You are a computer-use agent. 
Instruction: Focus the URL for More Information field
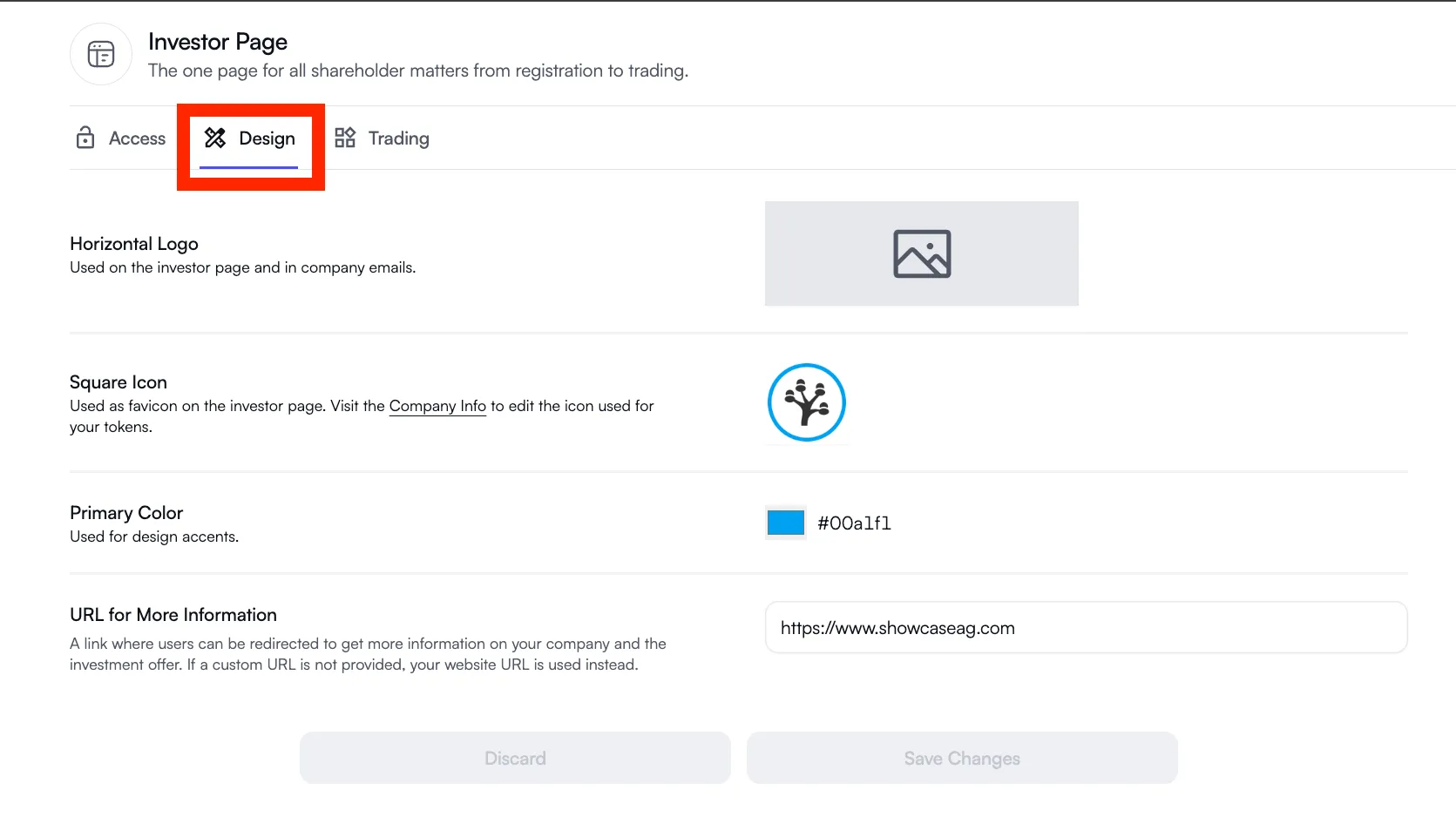click(1086, 628)
